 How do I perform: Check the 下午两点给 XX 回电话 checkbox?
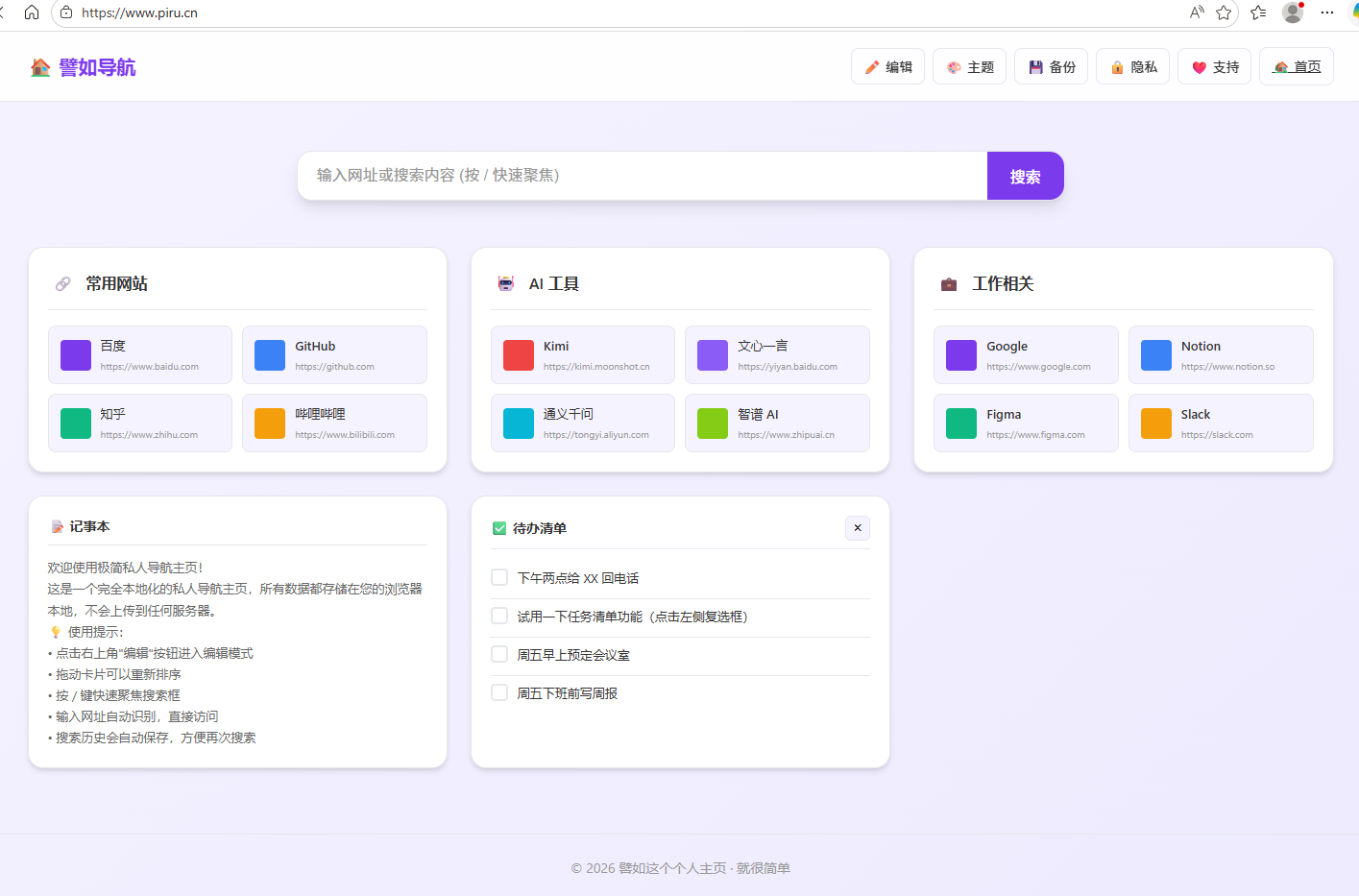(499, 577)
